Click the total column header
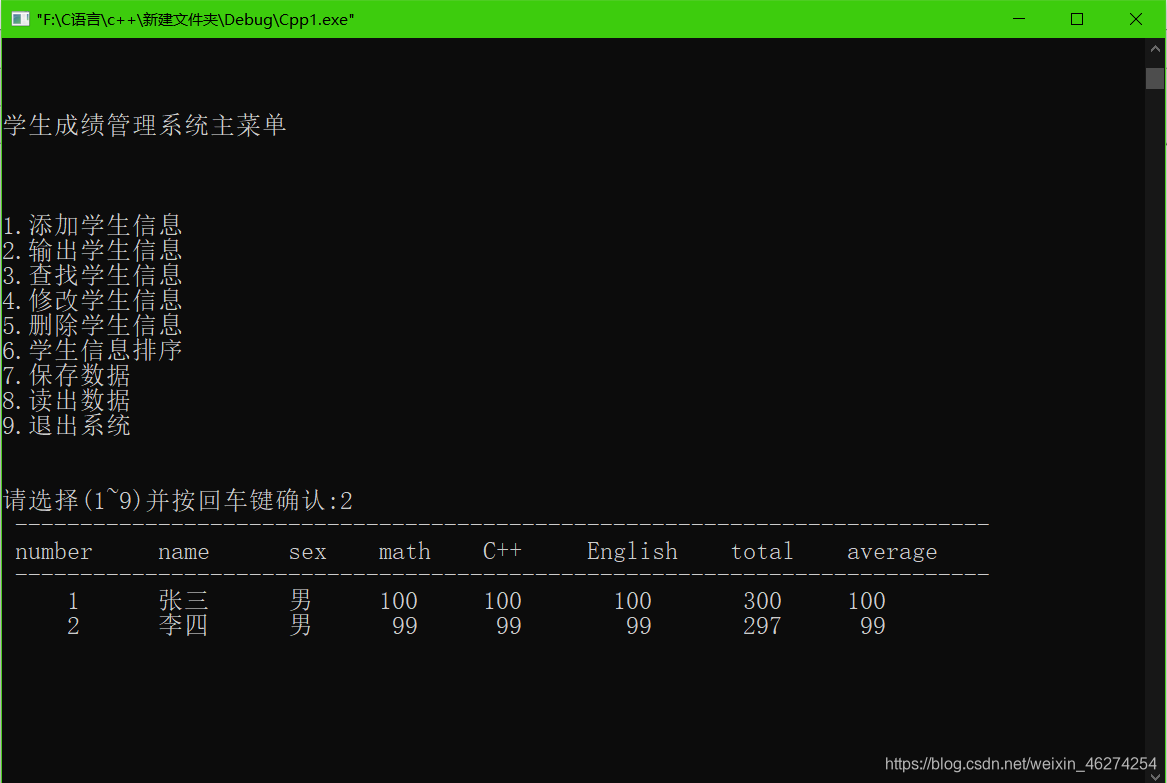 [x=761, y=552]
